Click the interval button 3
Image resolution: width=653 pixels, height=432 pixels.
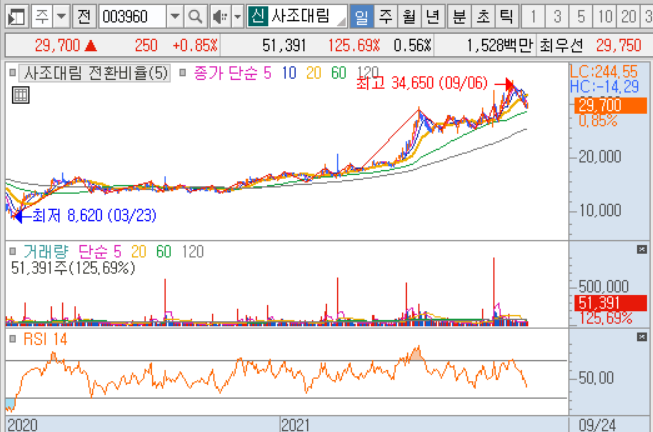557,17
